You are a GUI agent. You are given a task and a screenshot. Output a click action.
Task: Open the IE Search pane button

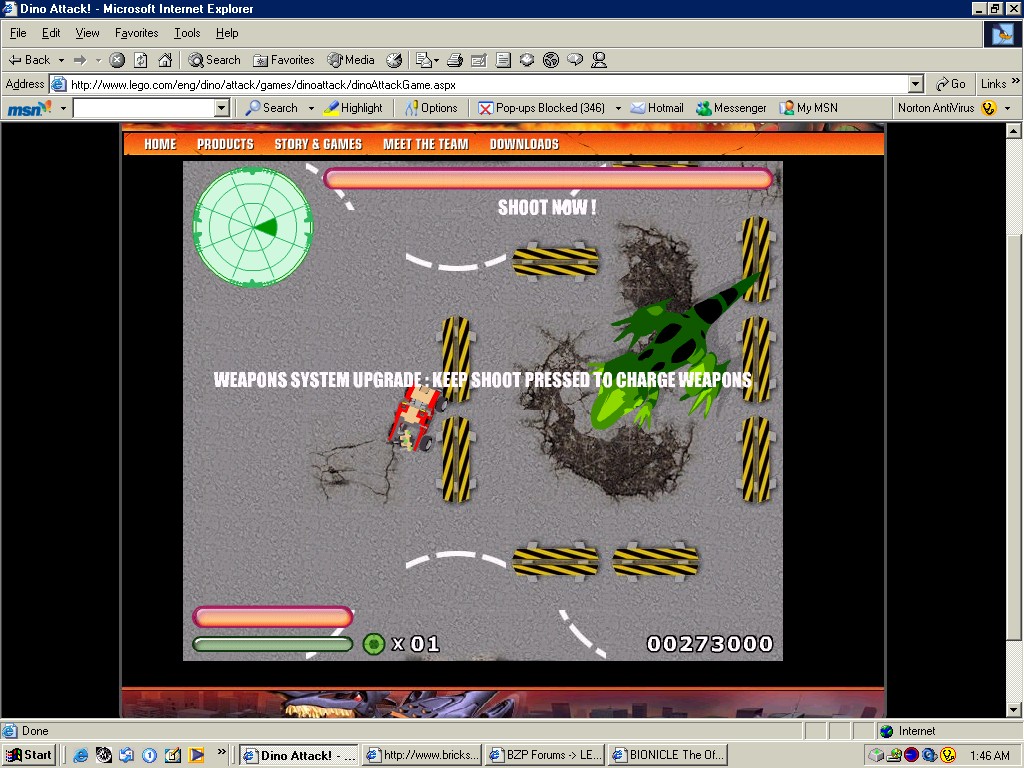click(214, 60)
